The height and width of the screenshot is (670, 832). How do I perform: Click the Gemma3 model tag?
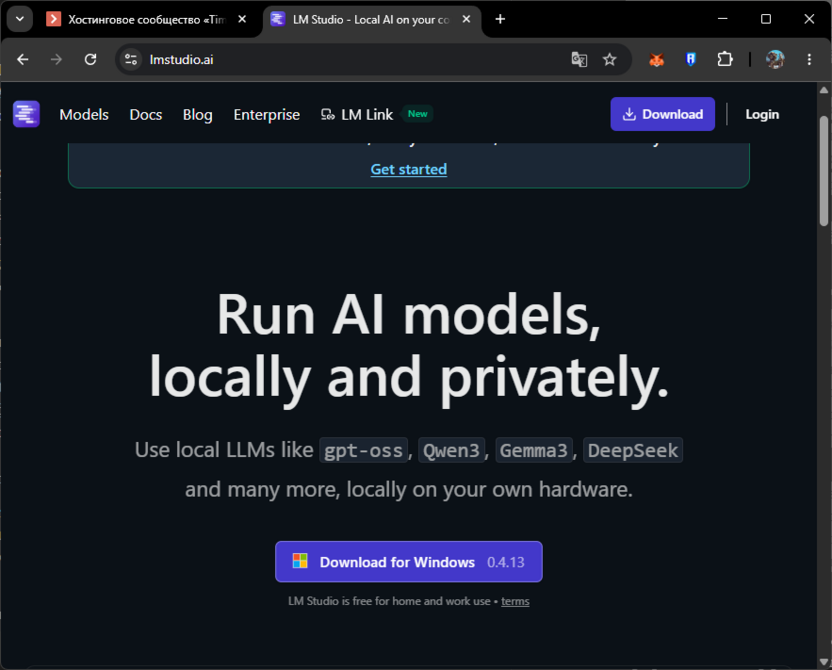pos(534,450)
